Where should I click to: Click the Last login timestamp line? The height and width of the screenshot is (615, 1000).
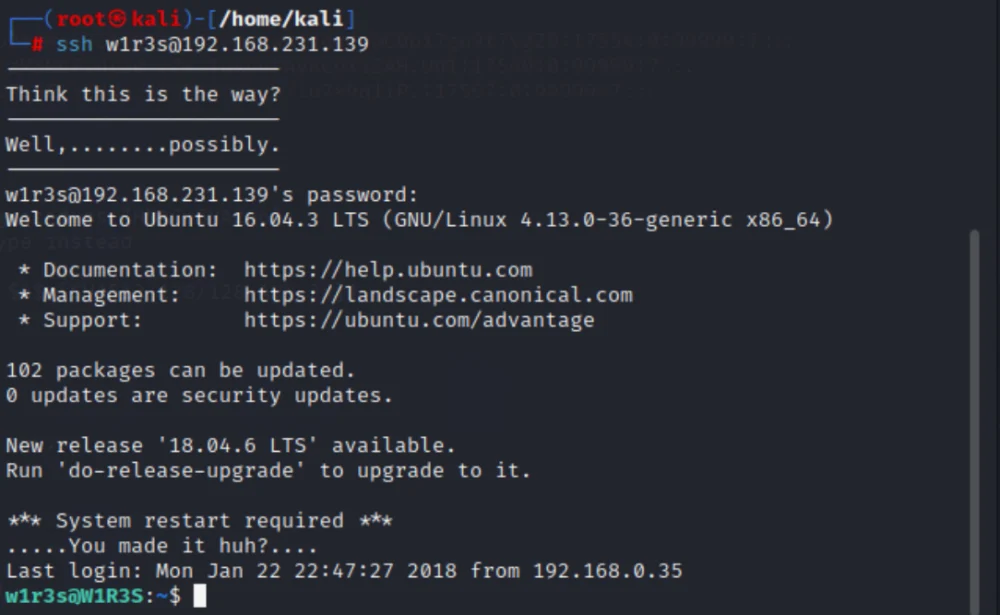click(x=344, y=570)
